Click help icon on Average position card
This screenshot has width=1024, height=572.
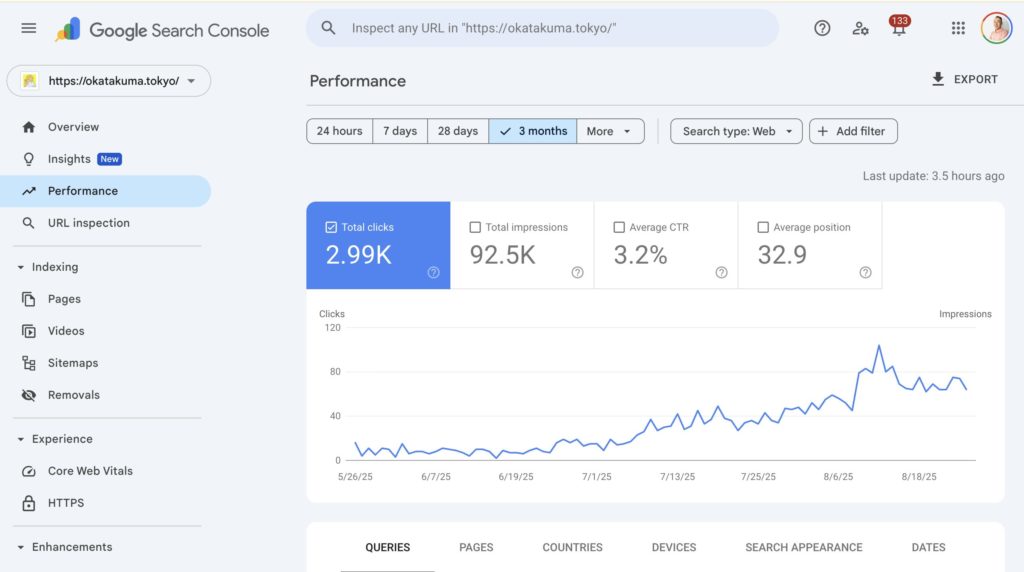(x=865, y=272)
